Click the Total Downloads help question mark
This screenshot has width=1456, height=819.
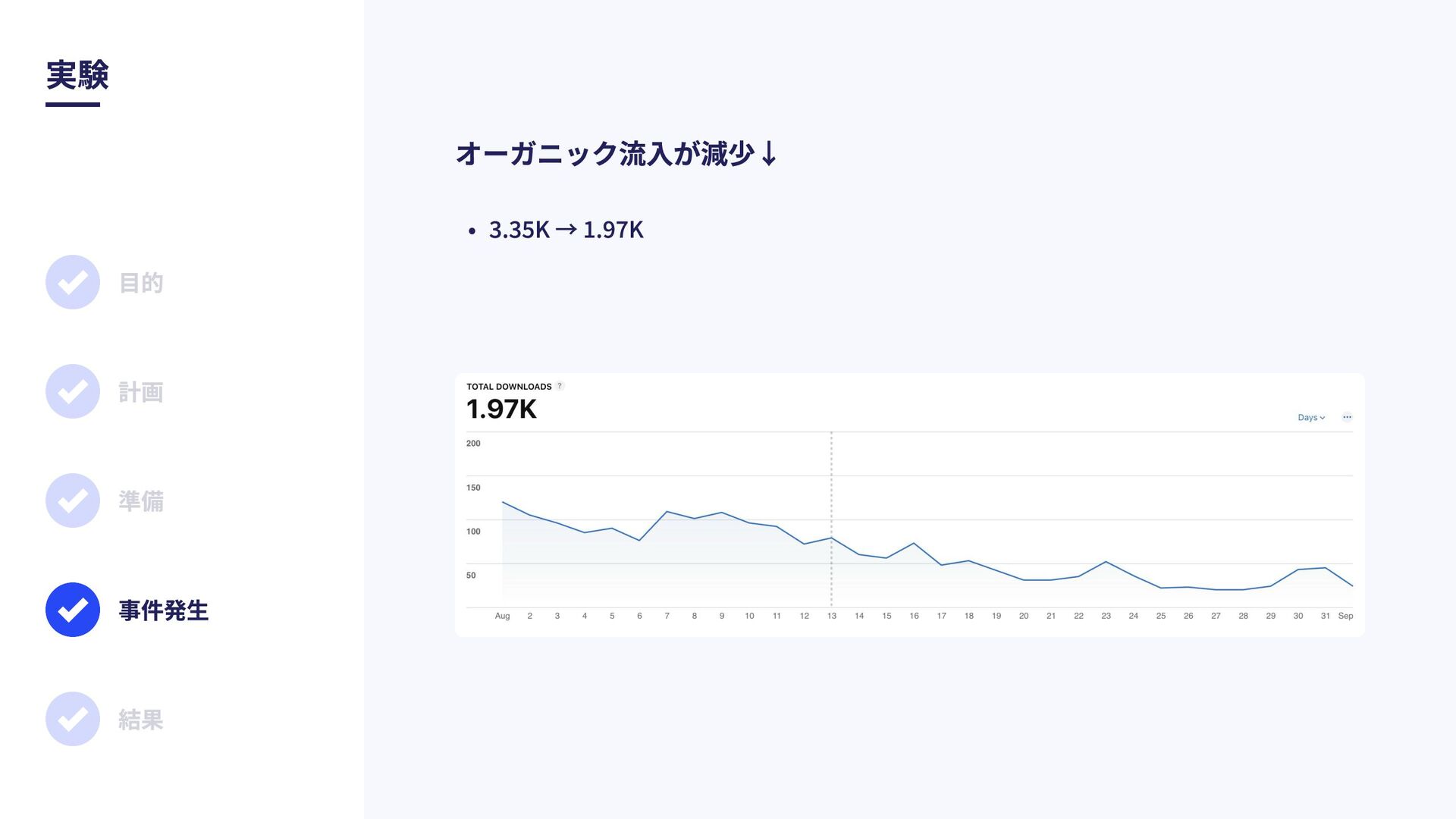tap(560, 386)
